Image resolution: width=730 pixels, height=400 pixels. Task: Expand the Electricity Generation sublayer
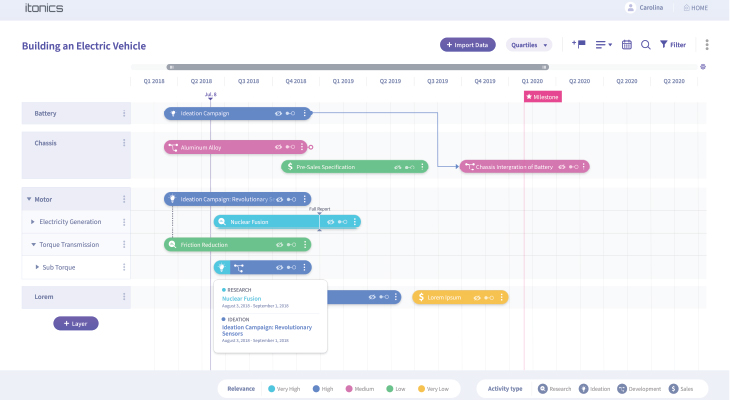tap(33, 222)
